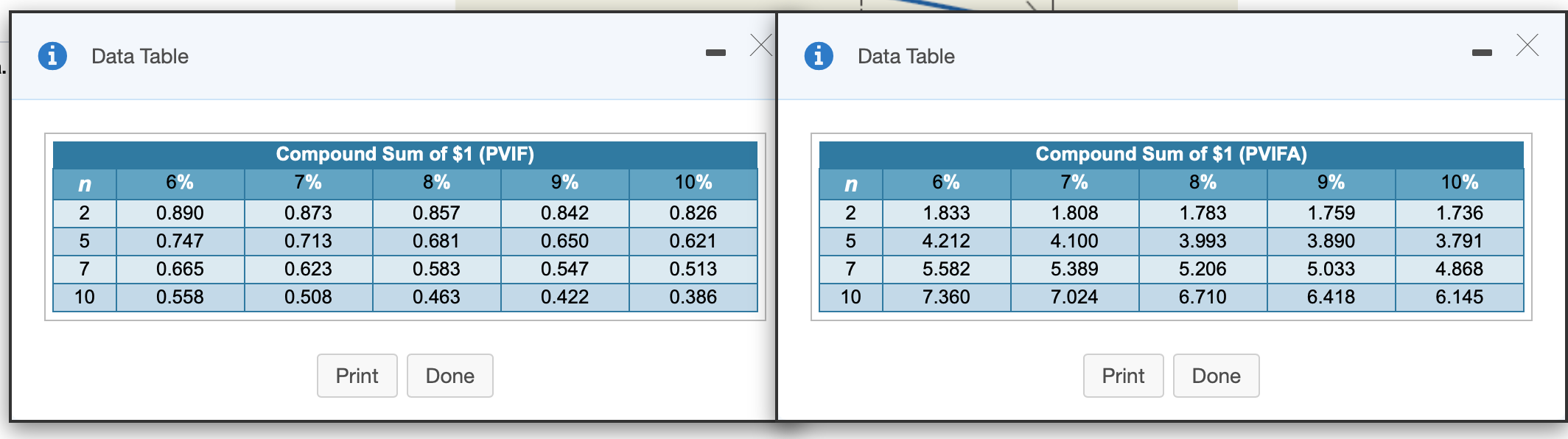Screen dimensions: 1568x439
Task: Close the PVIF Data Table dialog
Action: pyautogui.click(x=761, y=45)
